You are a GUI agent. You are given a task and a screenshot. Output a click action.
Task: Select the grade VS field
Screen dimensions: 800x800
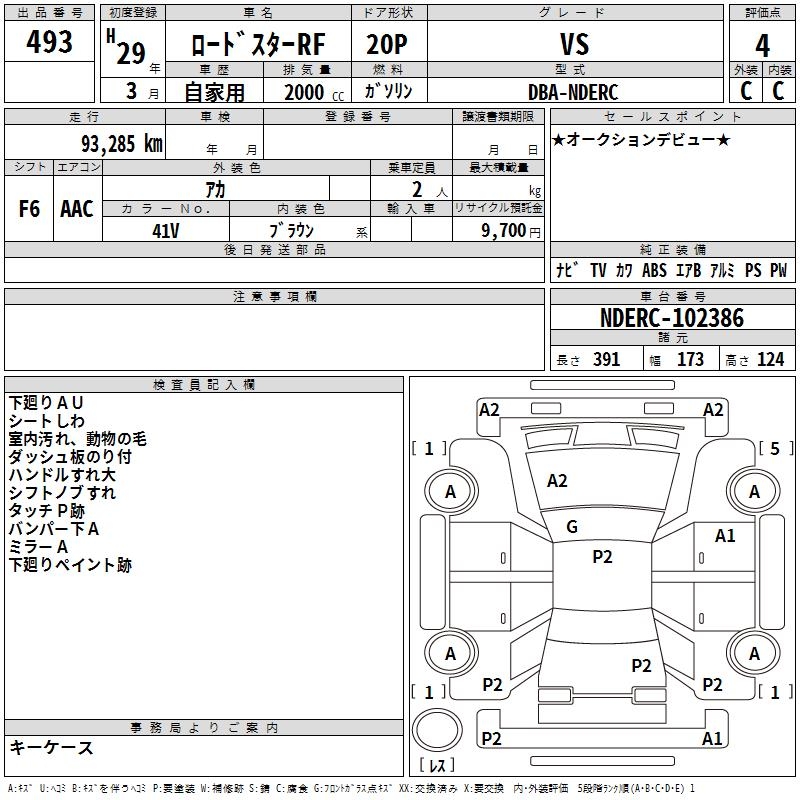575,44
